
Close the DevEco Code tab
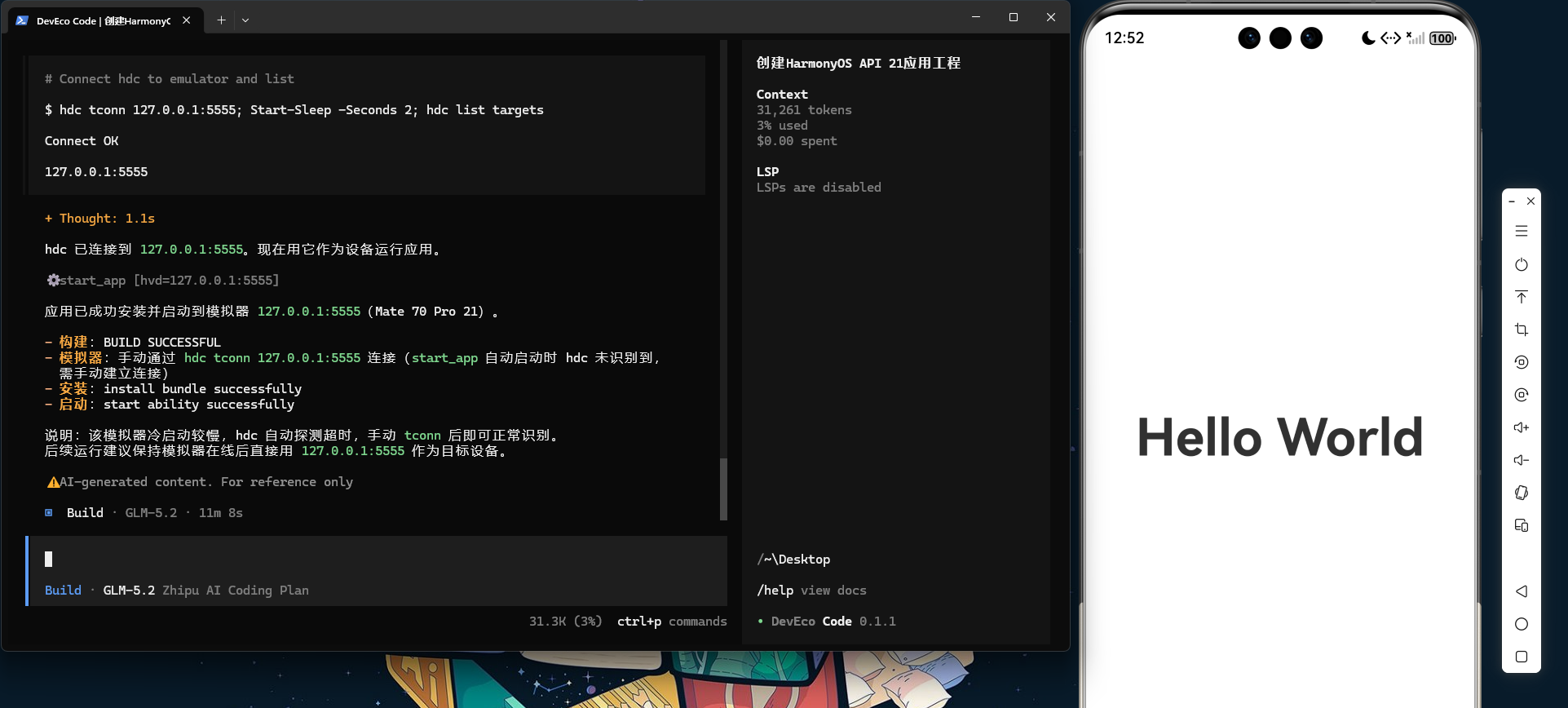[x=187, y=20]
